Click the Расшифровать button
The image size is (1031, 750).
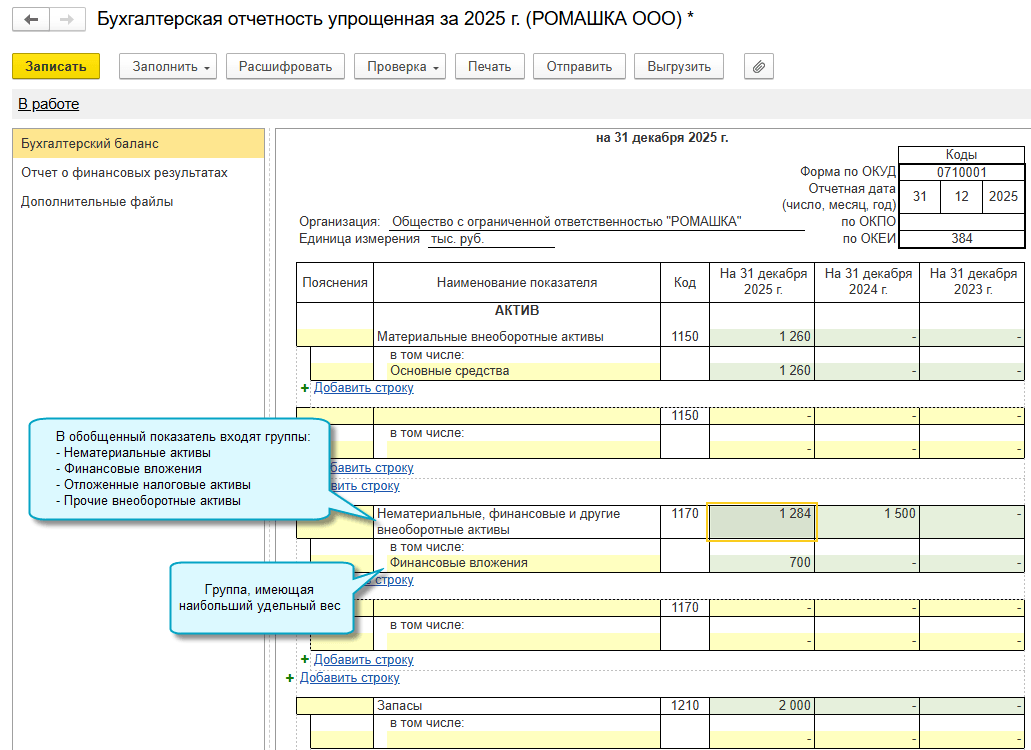(285, 66)
